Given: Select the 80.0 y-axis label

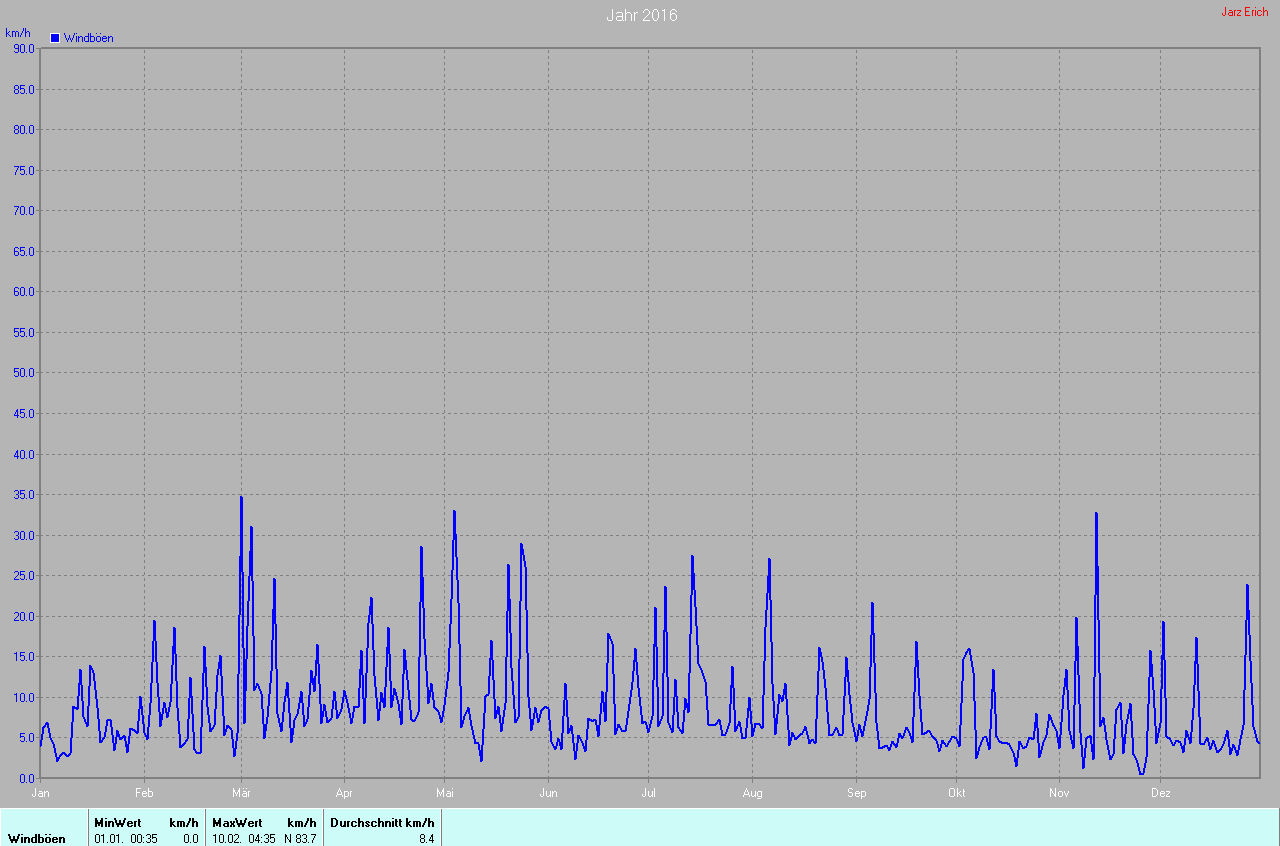Looking at the screenshot, I should (x=24, y=129).
